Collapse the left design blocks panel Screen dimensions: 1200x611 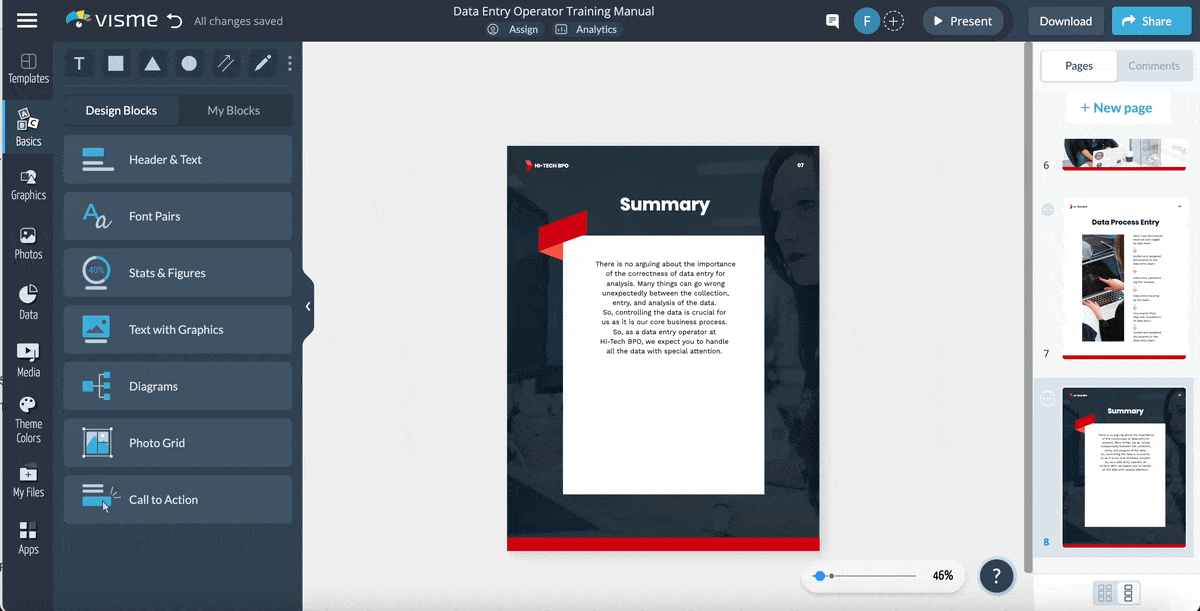(308, 307)
